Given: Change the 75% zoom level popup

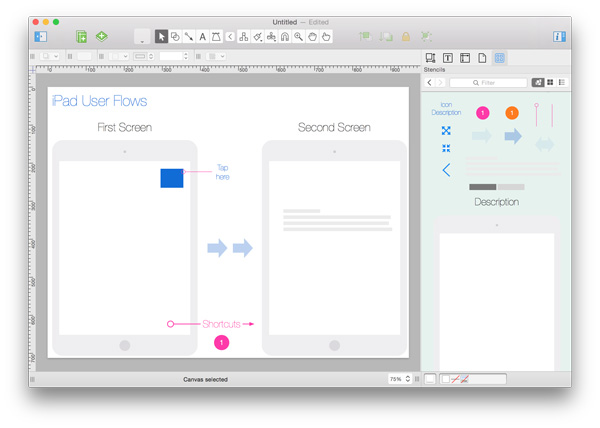Looking at the screenshot, I should (399, 379).
